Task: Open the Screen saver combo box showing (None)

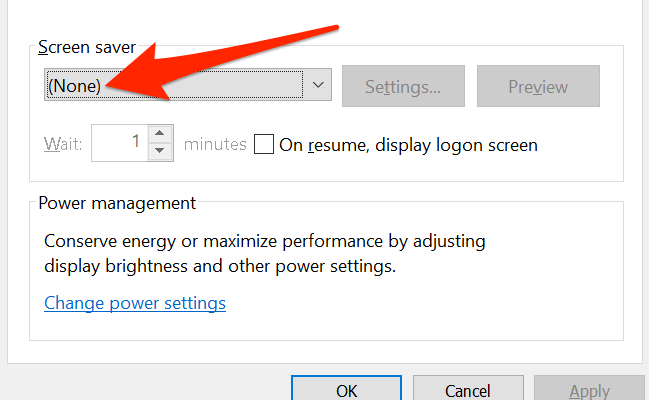Action: pos(175,86)
